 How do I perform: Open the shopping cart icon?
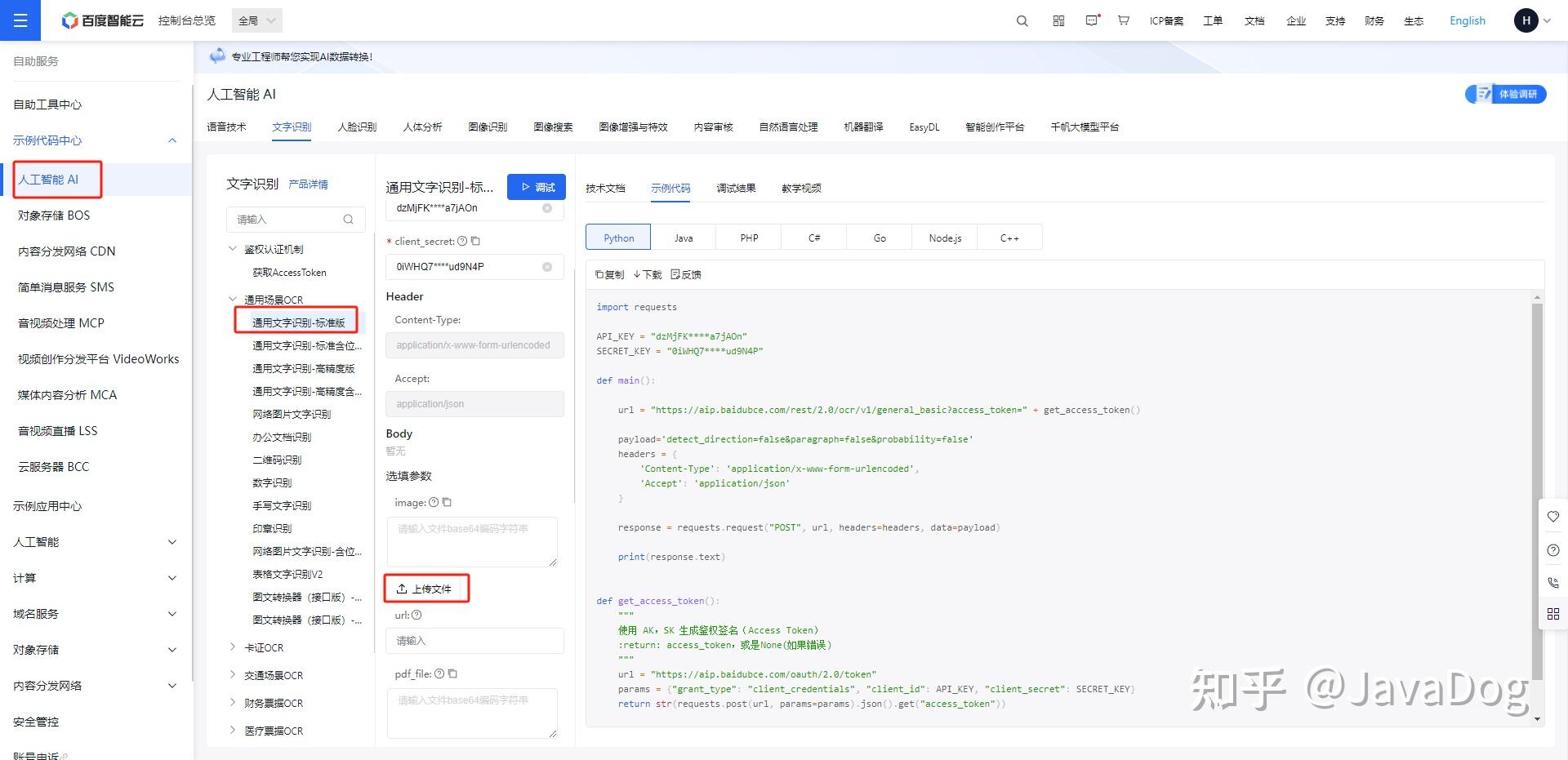coord(1123,20)
